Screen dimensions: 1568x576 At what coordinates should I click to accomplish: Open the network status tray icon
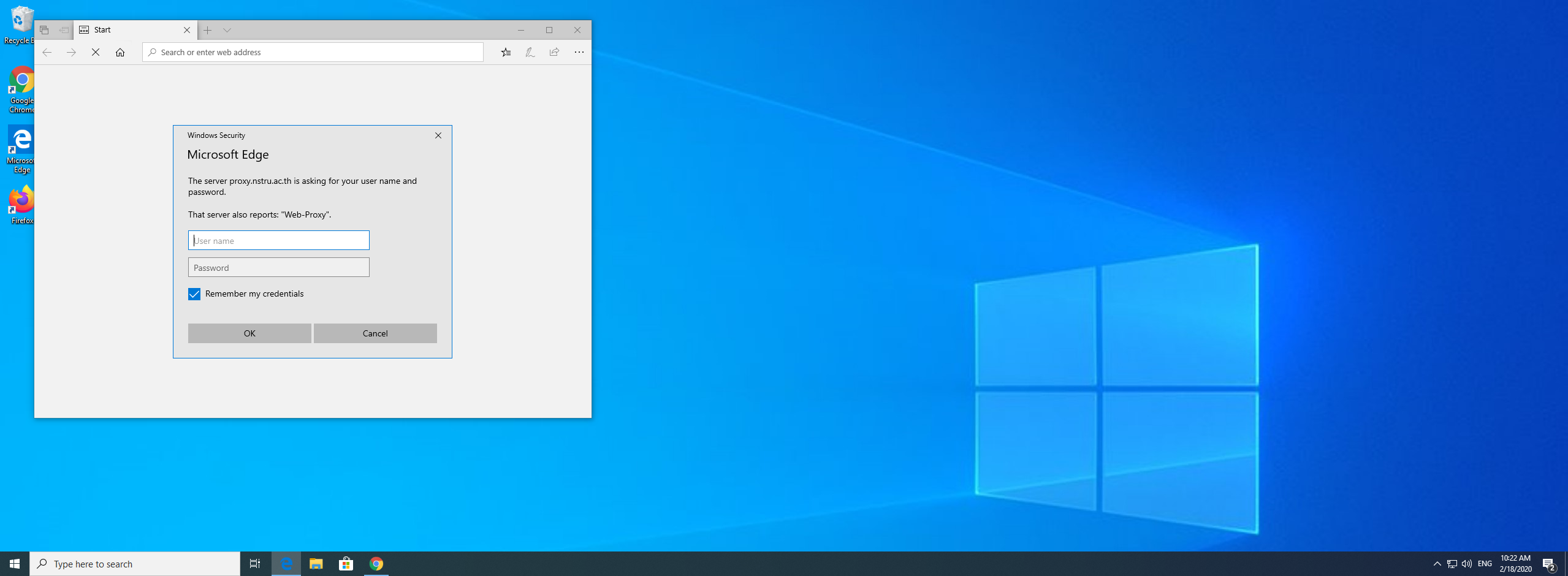click(x=1452, y=564)
